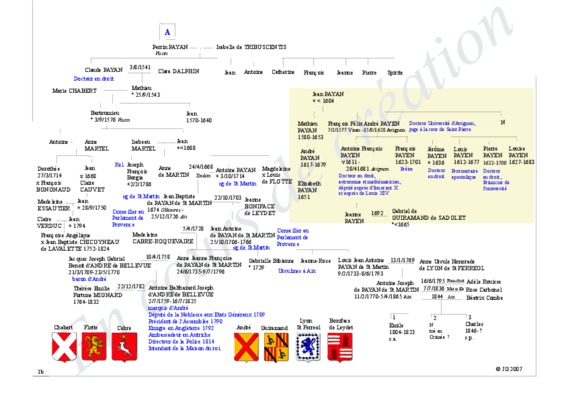Click the blue 'marquis d'André' title text
The width and height of the screenshot is (566, 400).
click(168, 308)
